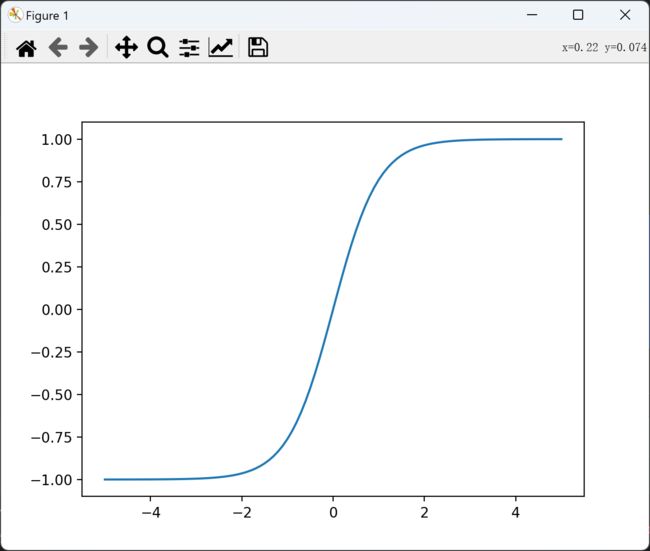Minimize the Figure 1 window

pyautogui.click(x=532, y=15)
